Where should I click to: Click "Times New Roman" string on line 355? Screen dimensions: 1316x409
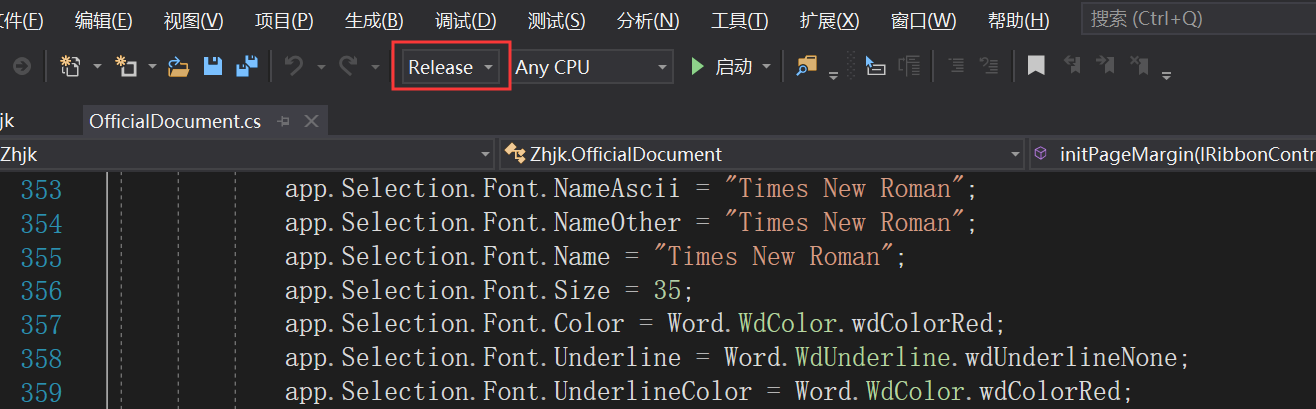point(774,257)
